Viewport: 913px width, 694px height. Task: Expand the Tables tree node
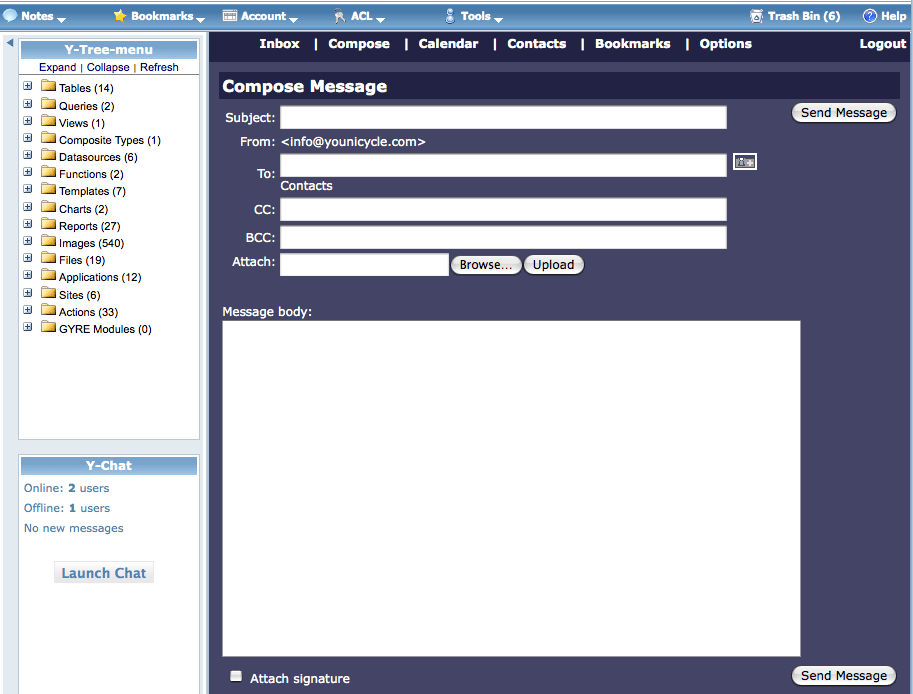click(x=28, y=87)
